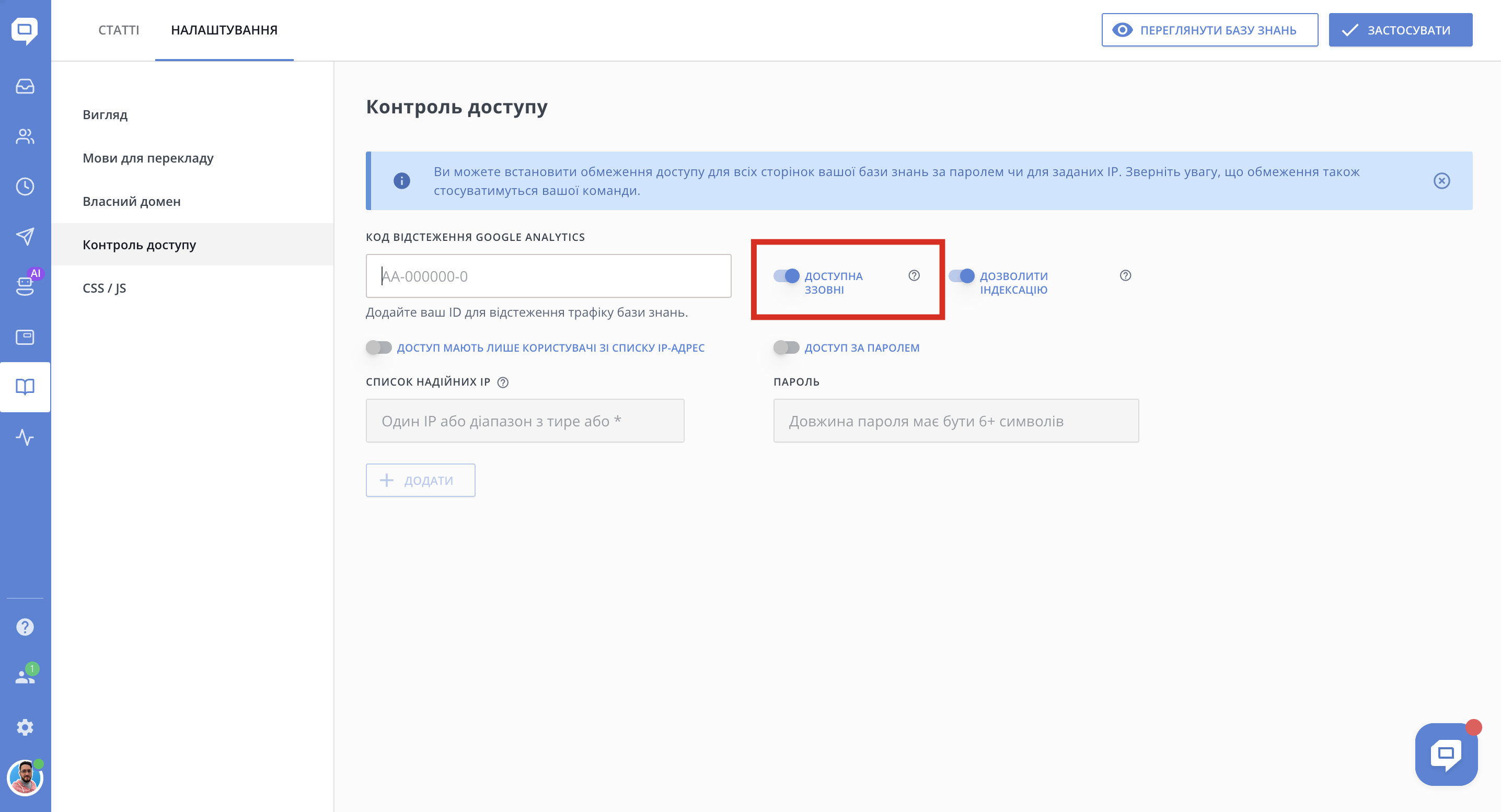Click the clock history sidebar icon
The width and height of the screenshot is (1501, 812).
25,187
